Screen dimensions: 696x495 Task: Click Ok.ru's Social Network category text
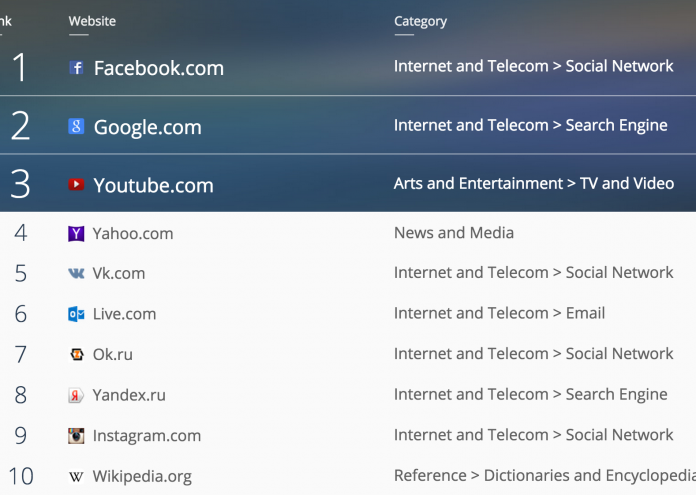[x=534, y=353]
